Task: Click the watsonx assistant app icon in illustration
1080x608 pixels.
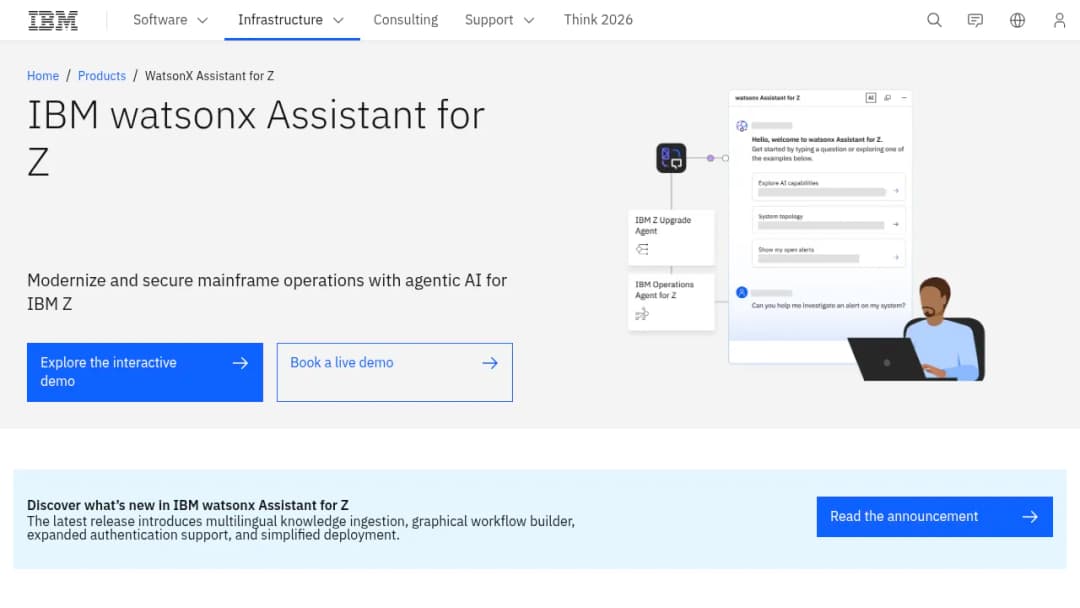Action: (671, 158)
